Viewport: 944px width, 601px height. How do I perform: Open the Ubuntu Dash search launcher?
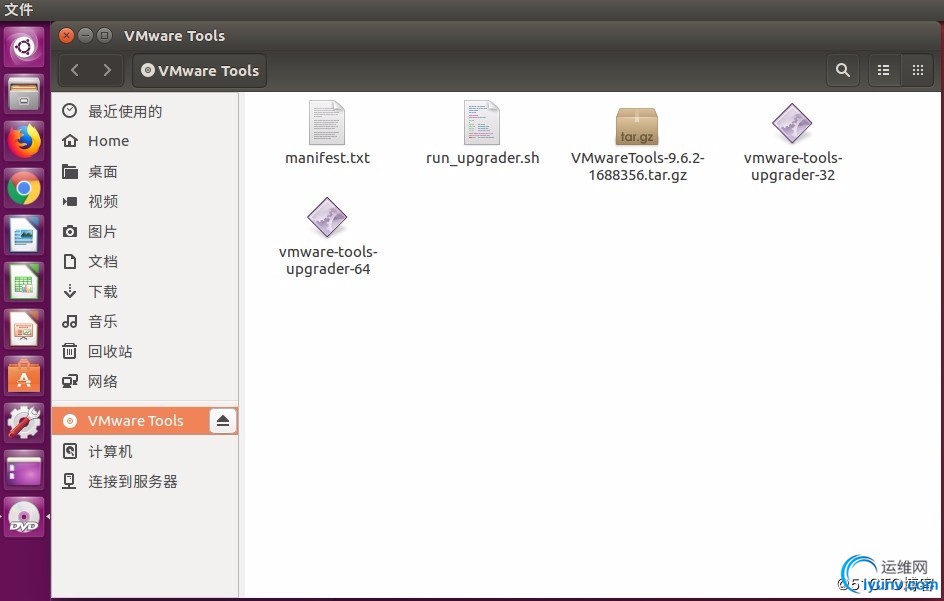tap(24, 47)
